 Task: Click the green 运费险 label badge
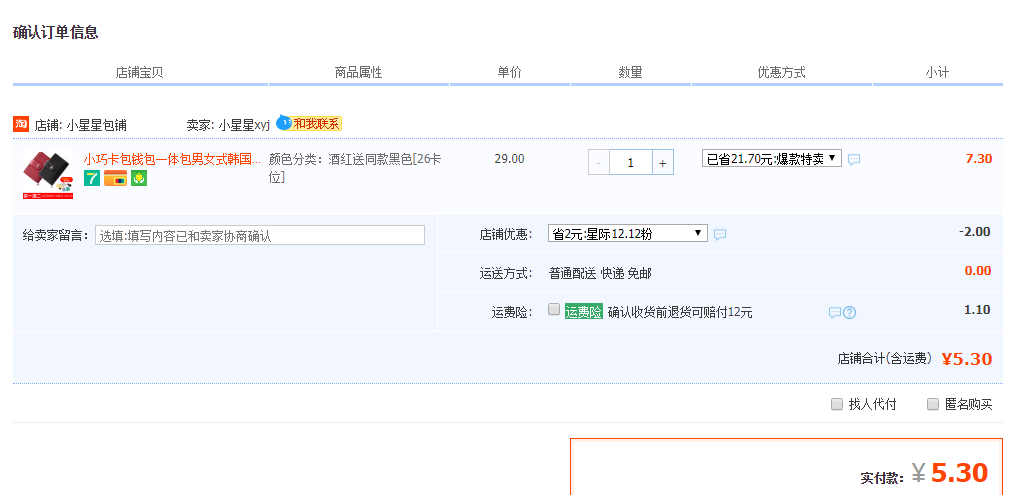[583, 312]
